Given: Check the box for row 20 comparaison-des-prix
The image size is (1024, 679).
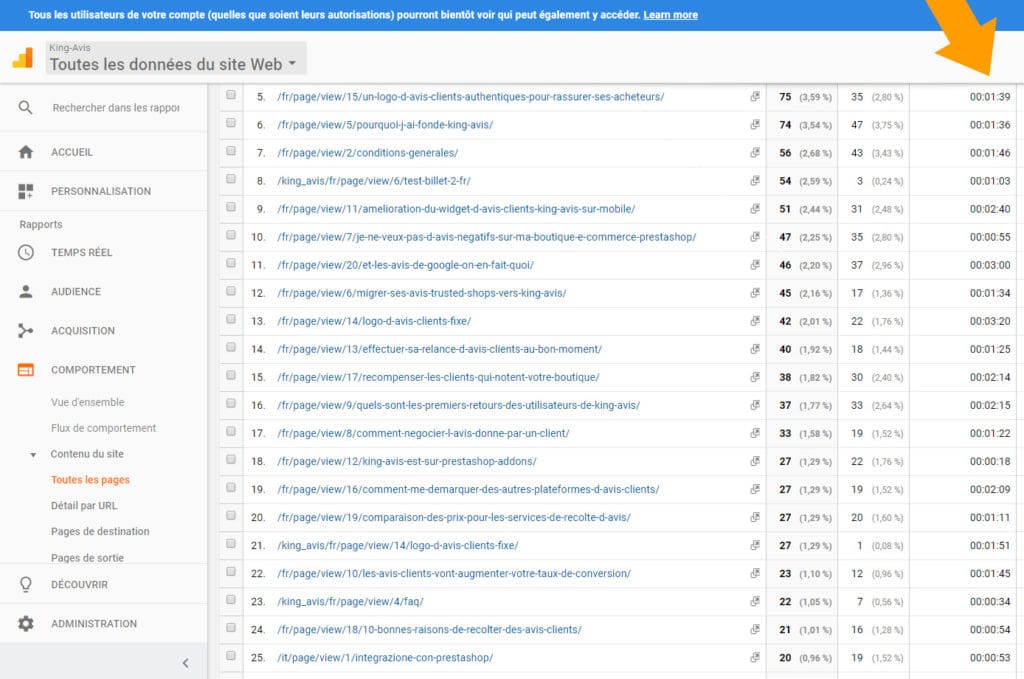Looking at the screenshot, I should [231, 516].
